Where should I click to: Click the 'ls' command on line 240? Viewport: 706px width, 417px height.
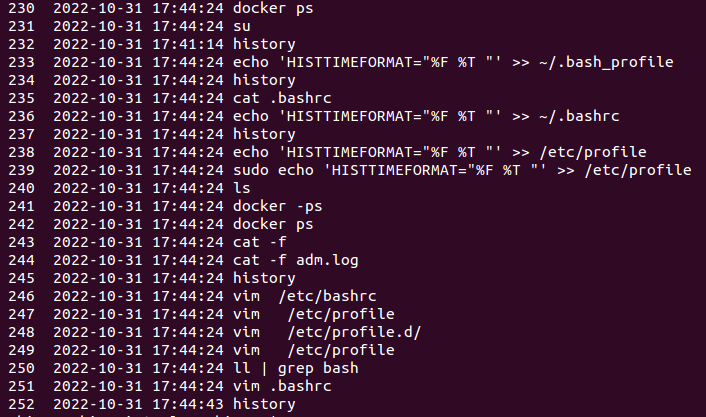242,188
